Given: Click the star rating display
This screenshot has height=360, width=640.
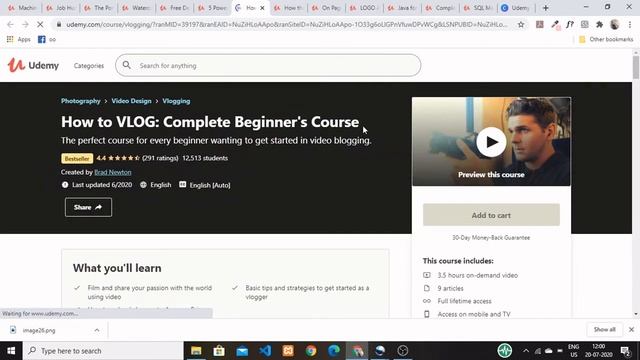Looking at the screenshot, I should (124, 158).
